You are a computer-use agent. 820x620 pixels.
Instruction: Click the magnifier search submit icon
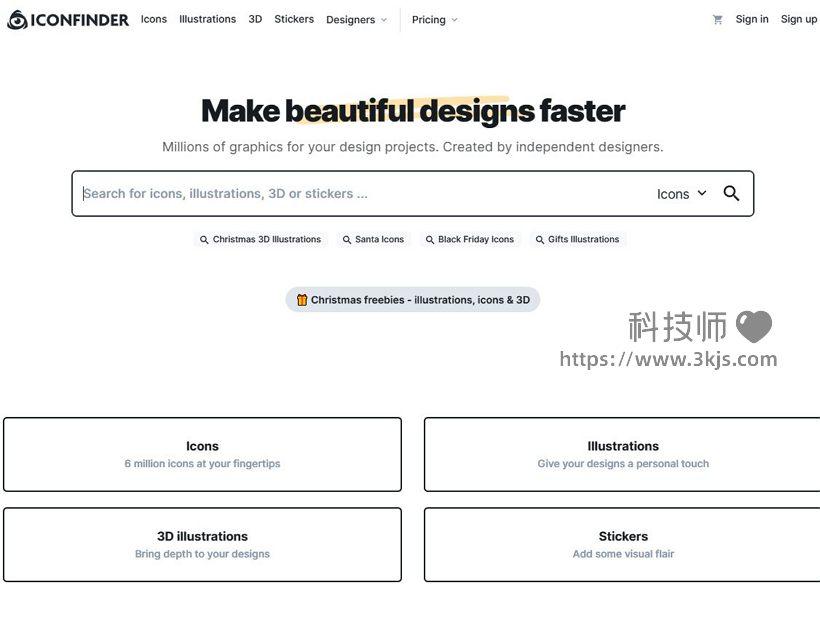[731, 193]
